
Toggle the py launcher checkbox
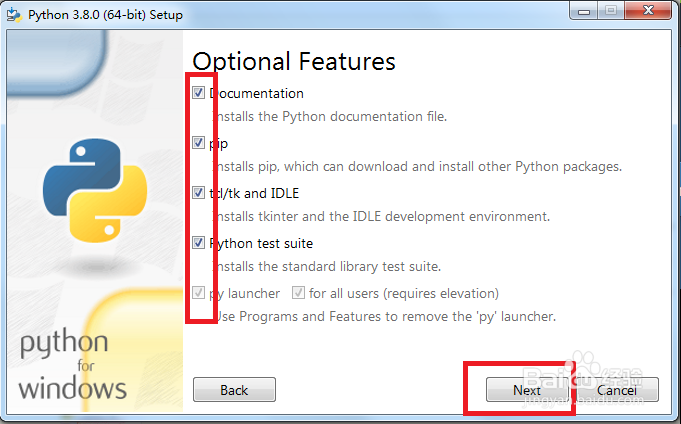(x=199, y=293)
